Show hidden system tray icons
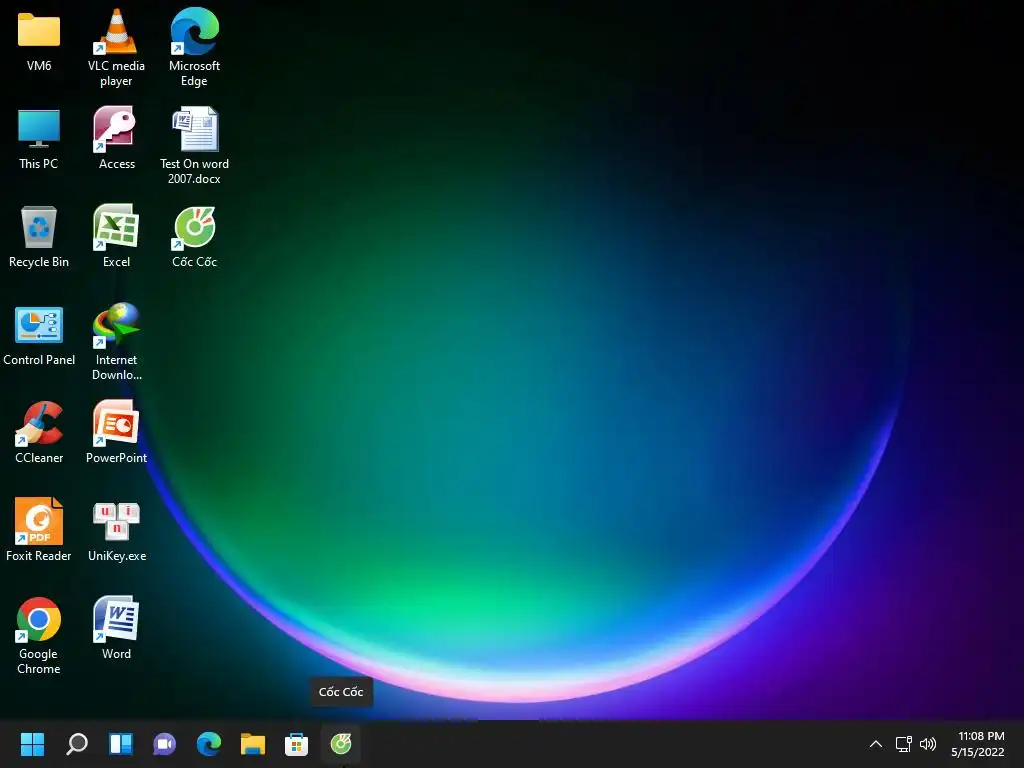 pos(876,744)
